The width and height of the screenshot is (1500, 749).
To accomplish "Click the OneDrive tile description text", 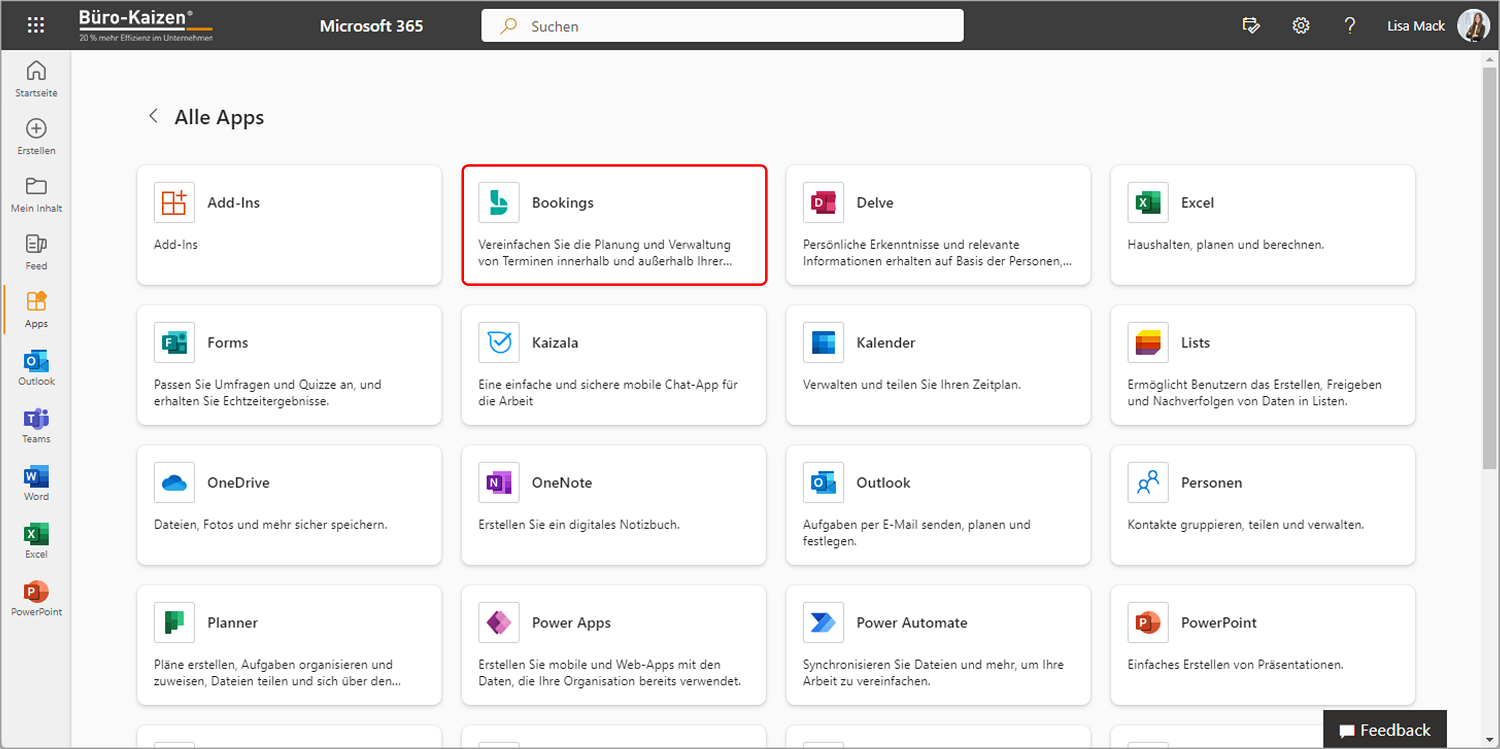I will [x=270, y=524].
